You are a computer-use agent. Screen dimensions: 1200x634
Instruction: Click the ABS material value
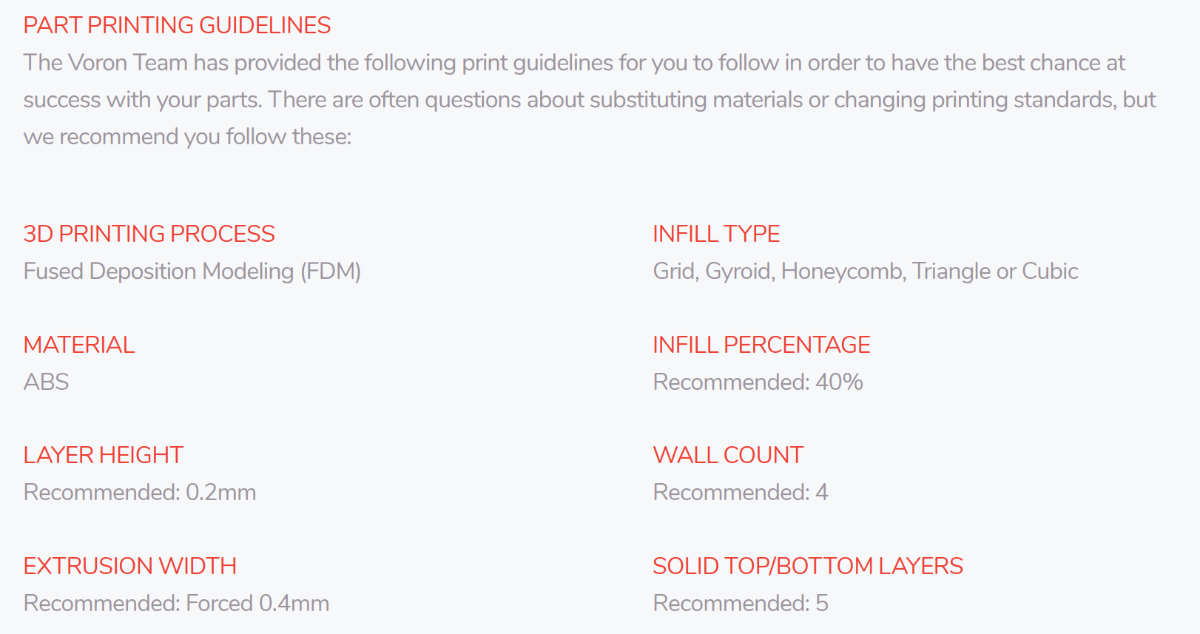[x=46, y=382]
